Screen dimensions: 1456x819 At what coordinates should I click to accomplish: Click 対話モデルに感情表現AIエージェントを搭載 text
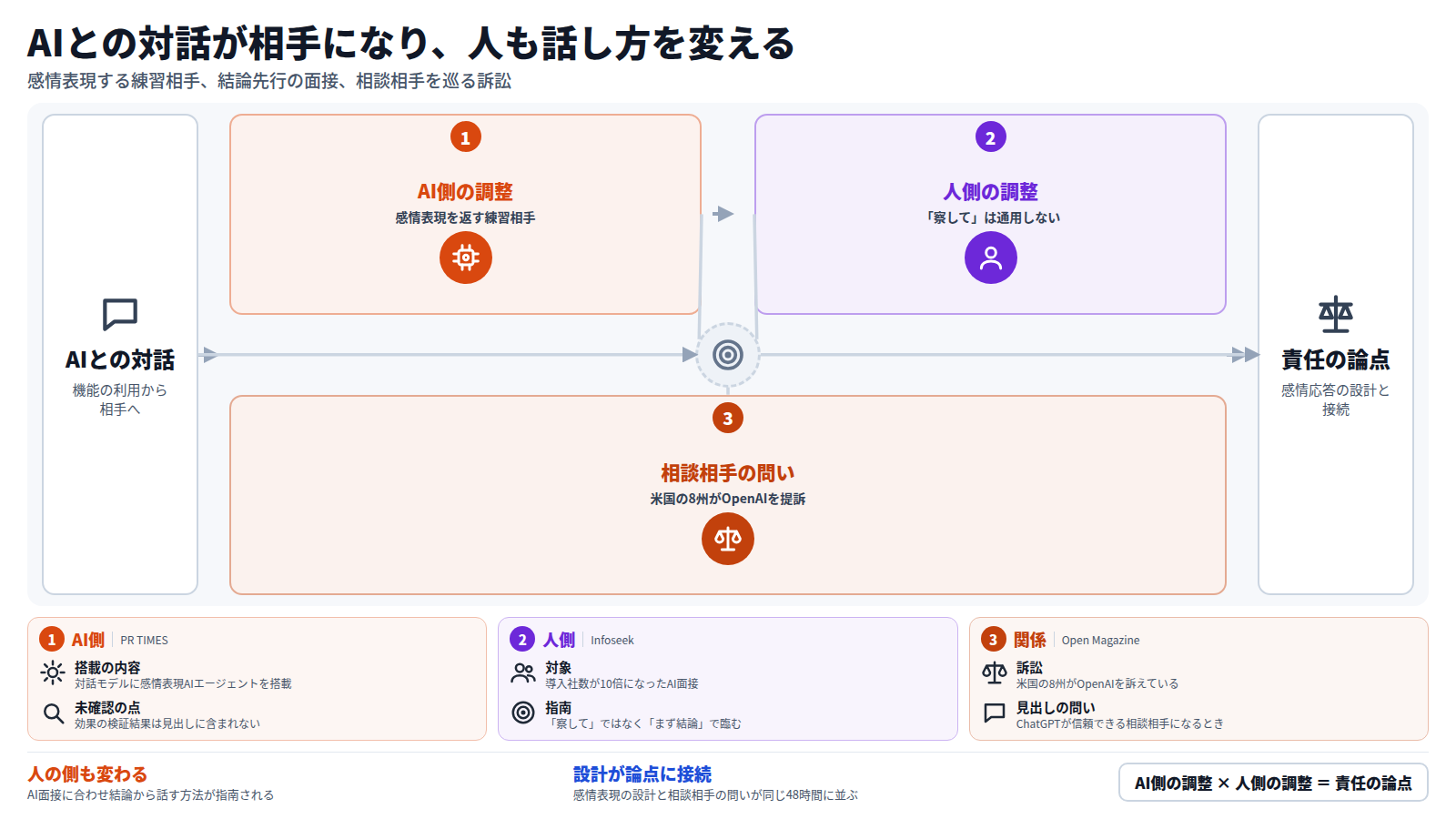coord(183,684)
